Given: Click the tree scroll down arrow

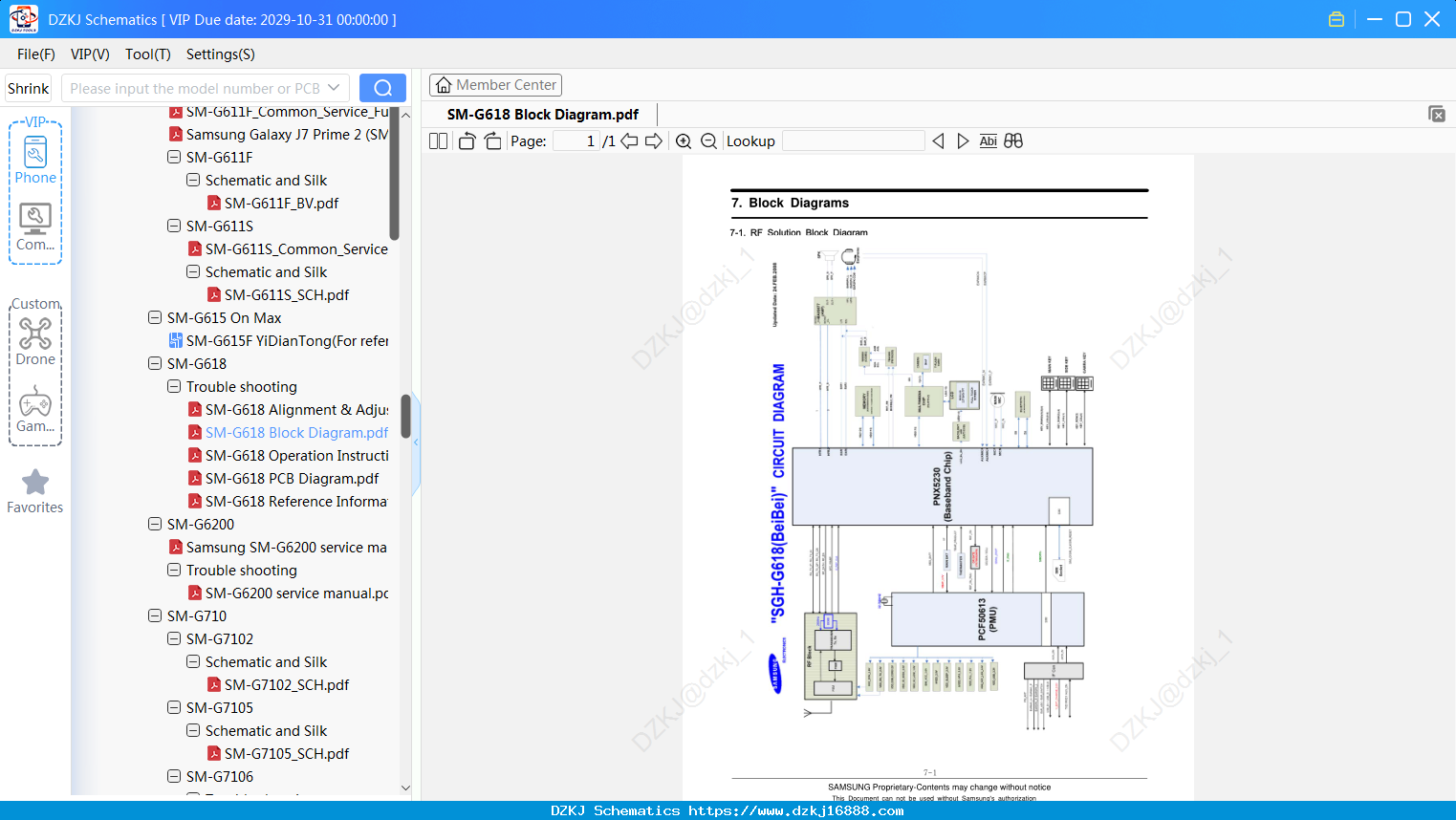Looking at the screenshot, I should pyautogui.click(x=405, y=788).
